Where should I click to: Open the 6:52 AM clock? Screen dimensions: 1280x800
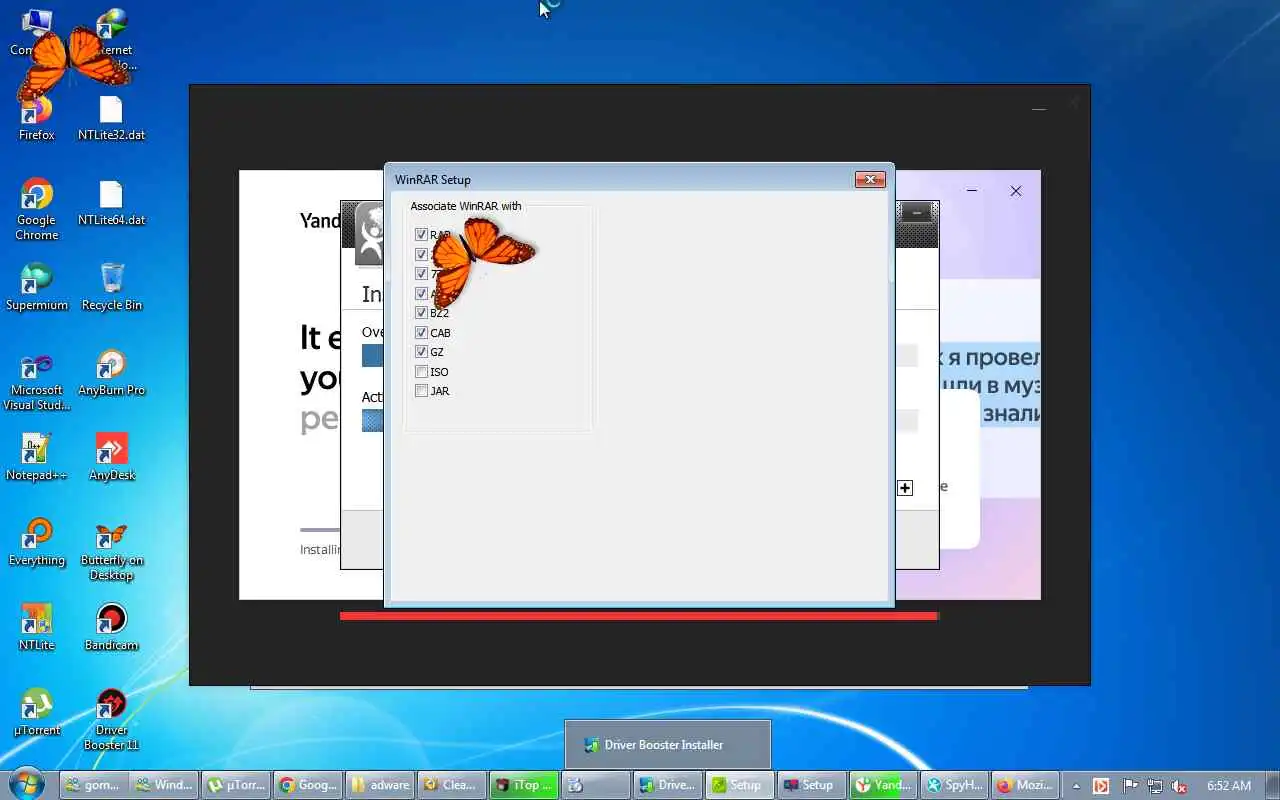(x=1229, y=786)
